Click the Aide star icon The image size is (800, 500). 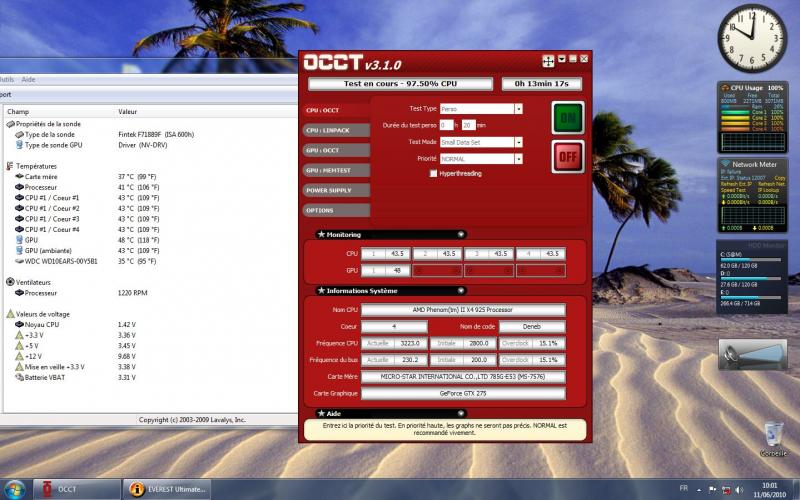point(321,413)
